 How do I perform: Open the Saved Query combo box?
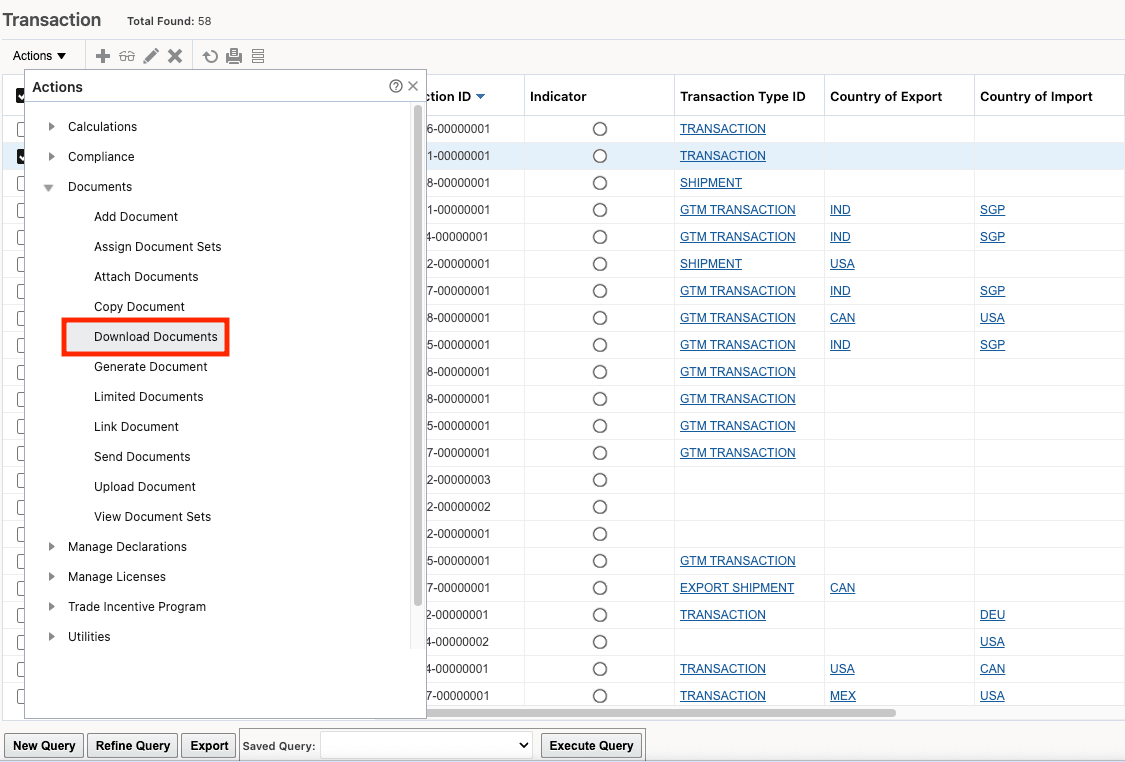(x=427, y=745)
